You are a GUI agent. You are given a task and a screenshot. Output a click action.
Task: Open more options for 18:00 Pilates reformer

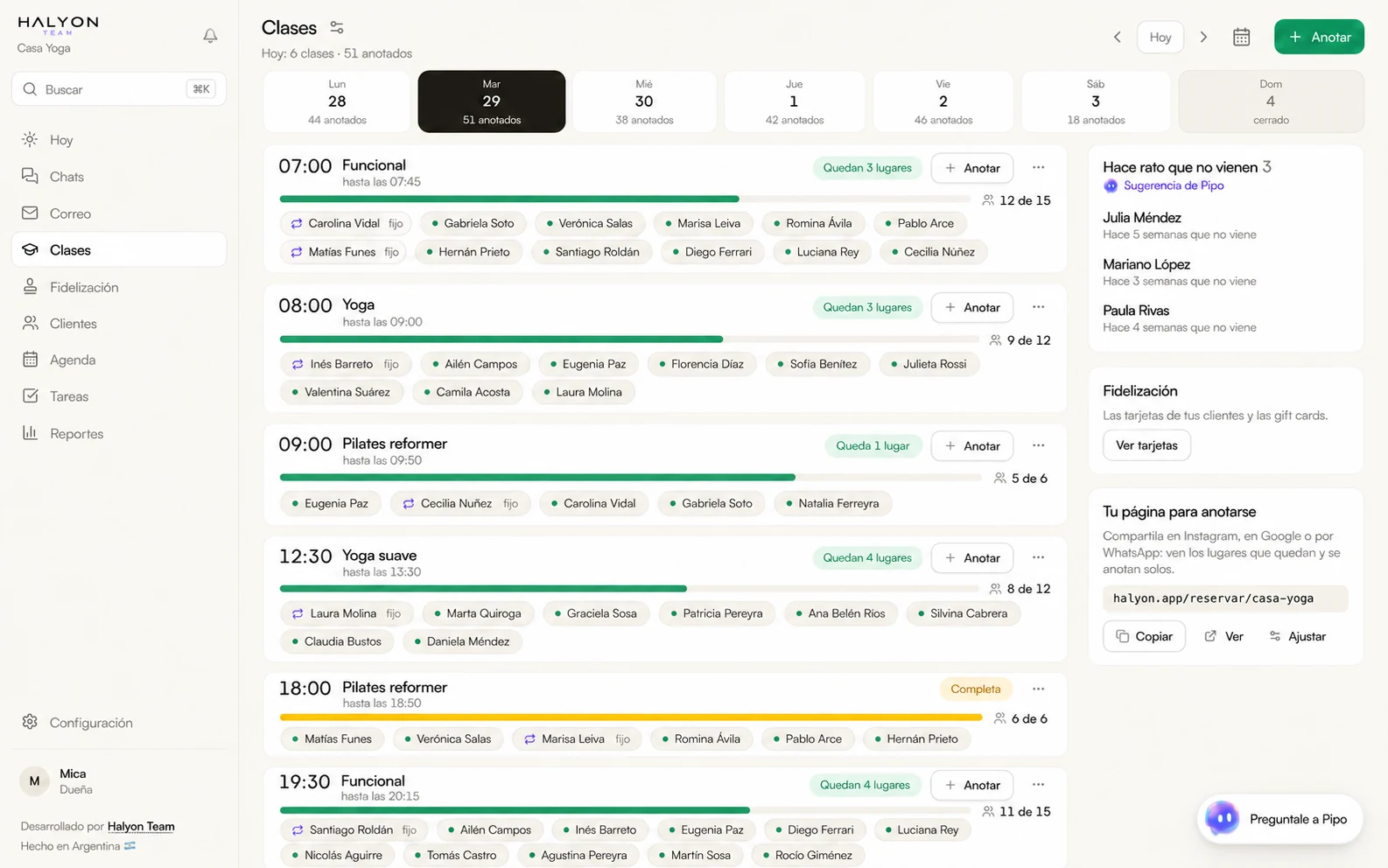[1038, 689]
